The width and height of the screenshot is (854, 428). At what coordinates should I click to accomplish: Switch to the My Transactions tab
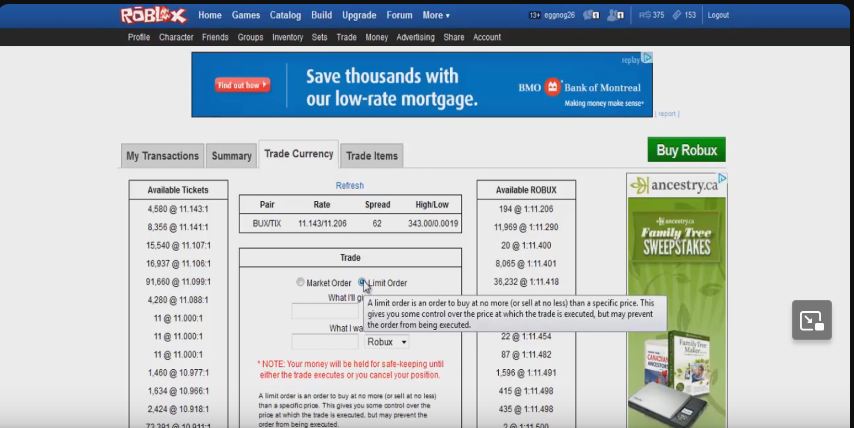click(x=162, y=156)
